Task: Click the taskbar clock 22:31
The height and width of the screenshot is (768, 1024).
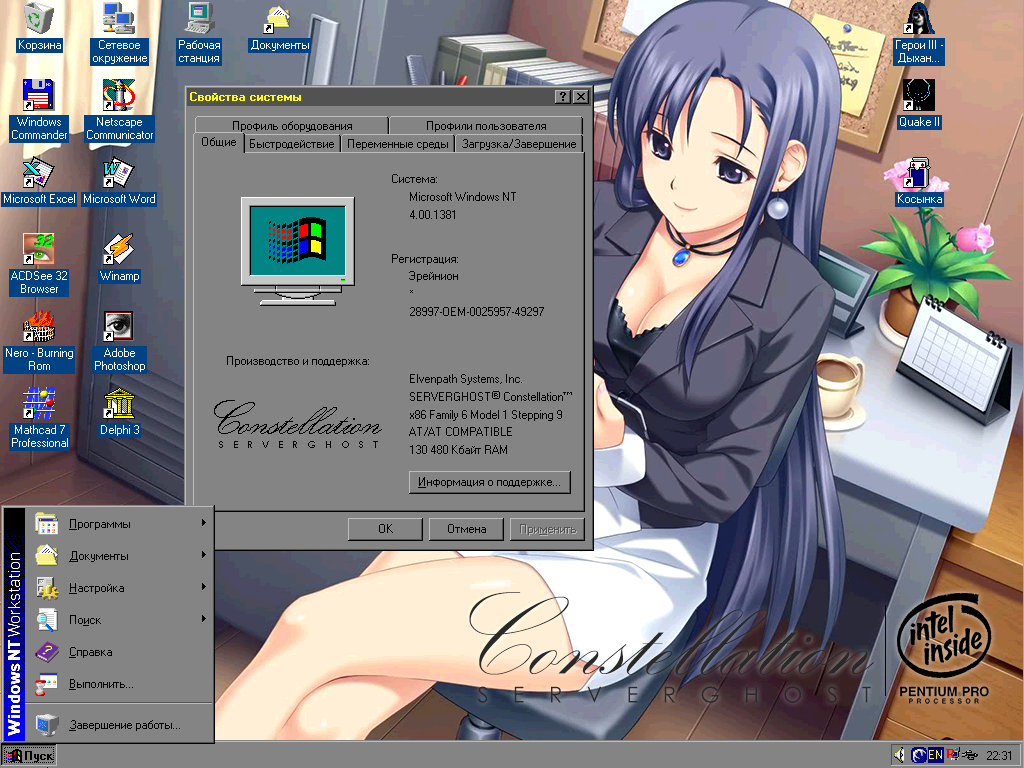Action: coord(999,756)
